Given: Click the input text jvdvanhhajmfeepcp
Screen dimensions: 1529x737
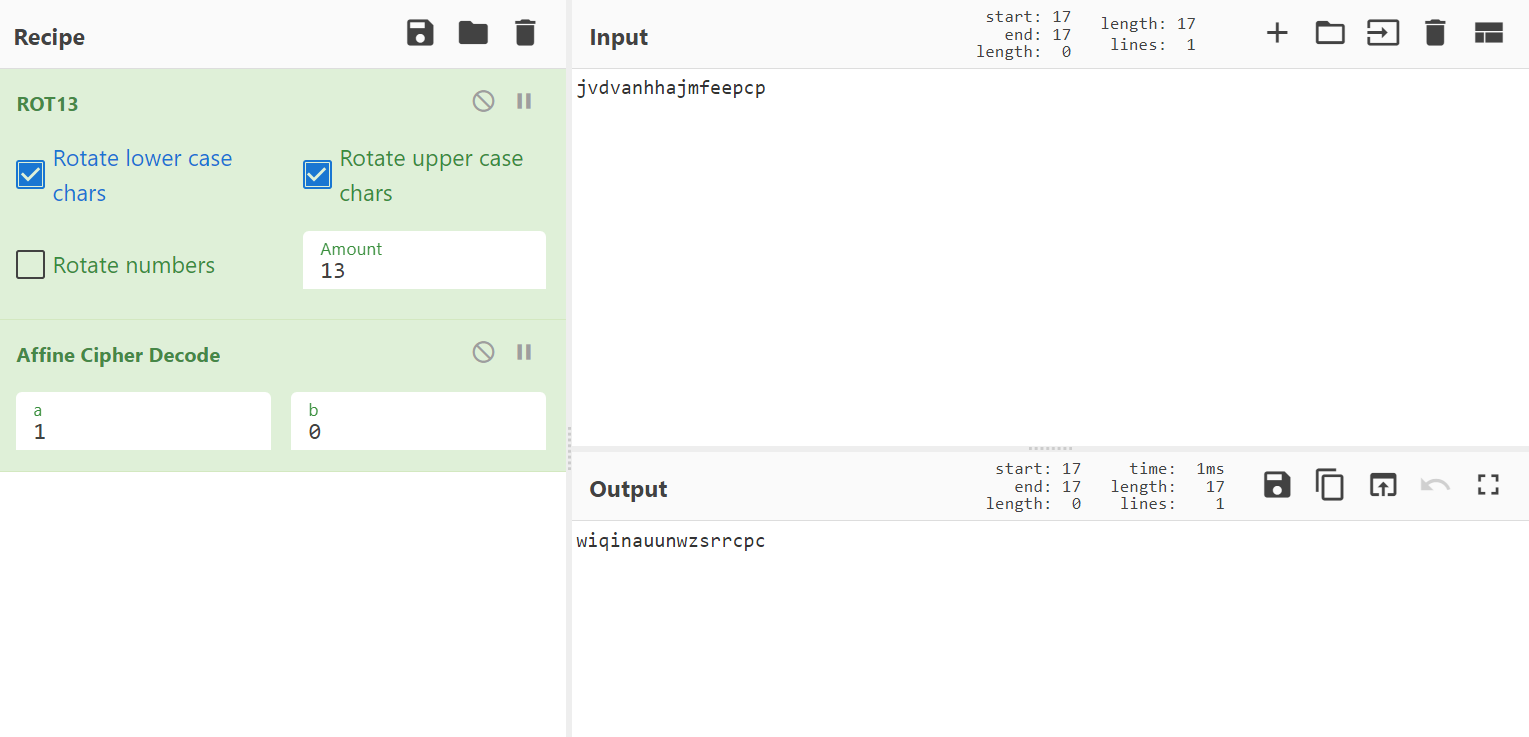Looking at the screenshot, I should pos(671,89).
